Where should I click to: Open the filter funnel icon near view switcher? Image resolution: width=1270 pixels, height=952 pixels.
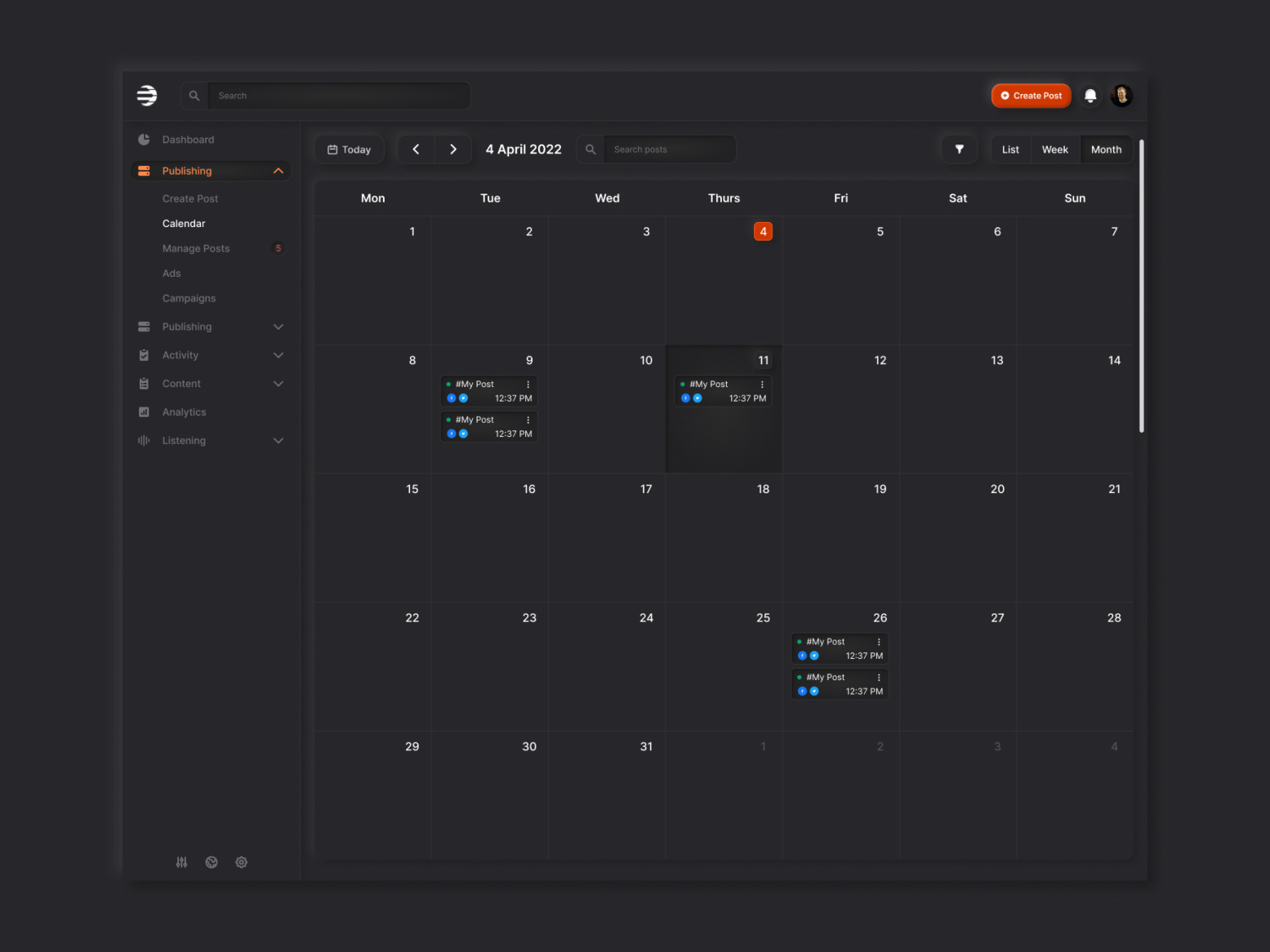960,149
